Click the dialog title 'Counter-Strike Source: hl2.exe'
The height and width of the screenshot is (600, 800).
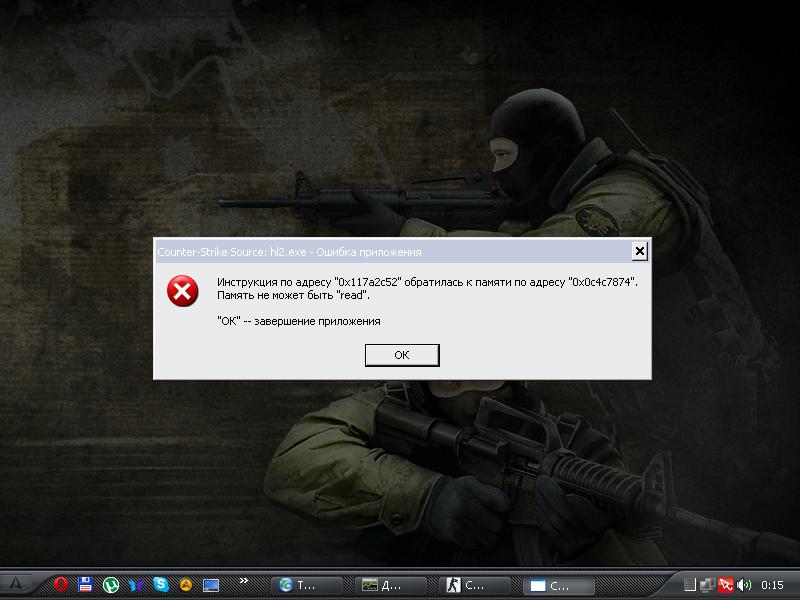232,252
